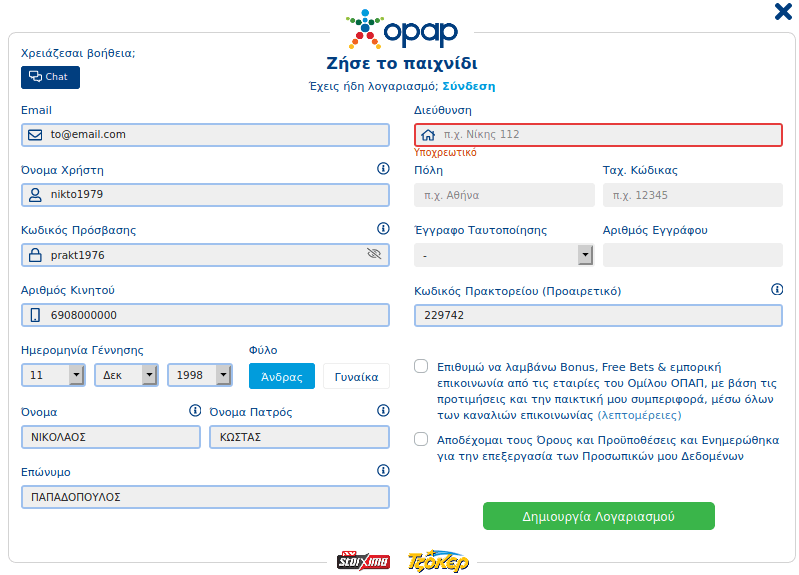Click the OPAP logo at the top
Image resolution: width=799 pixels, height=575 pixels.
pyautogui.click(x=402, y=29)
